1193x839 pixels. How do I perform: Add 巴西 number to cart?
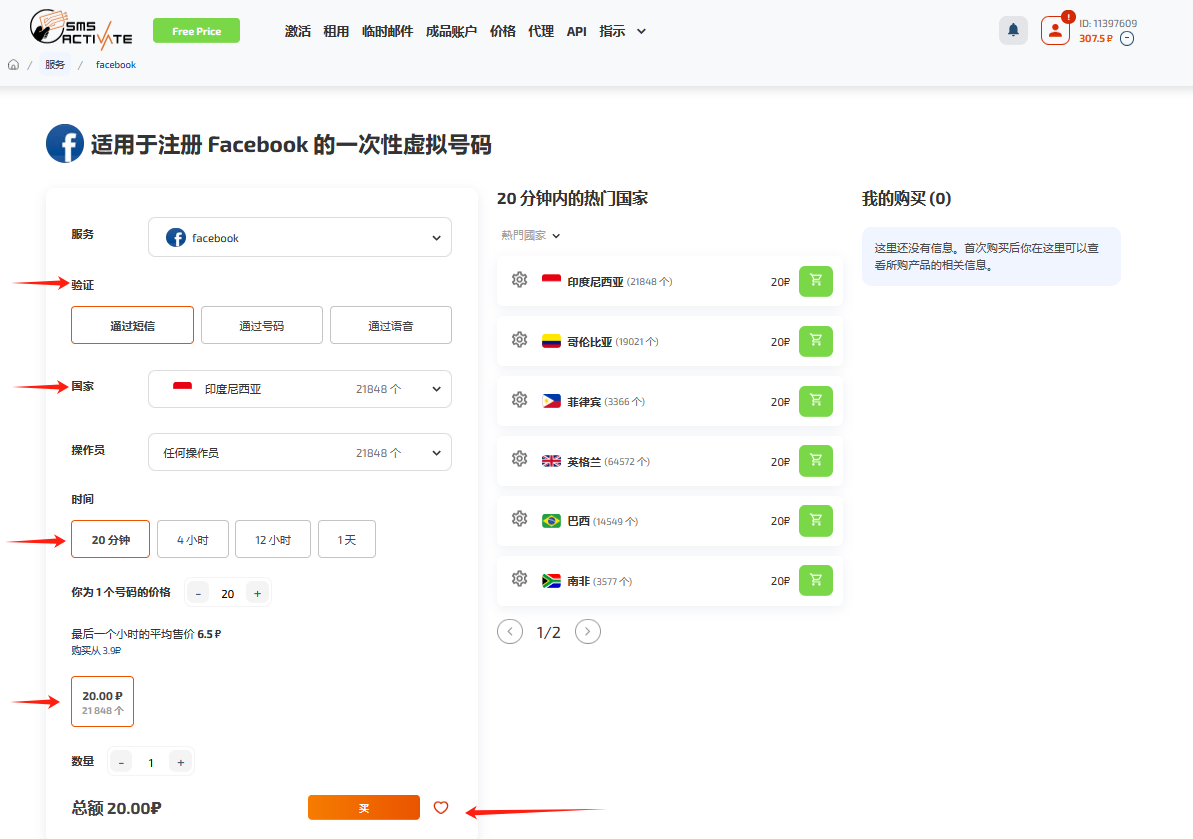pos(816,520)
